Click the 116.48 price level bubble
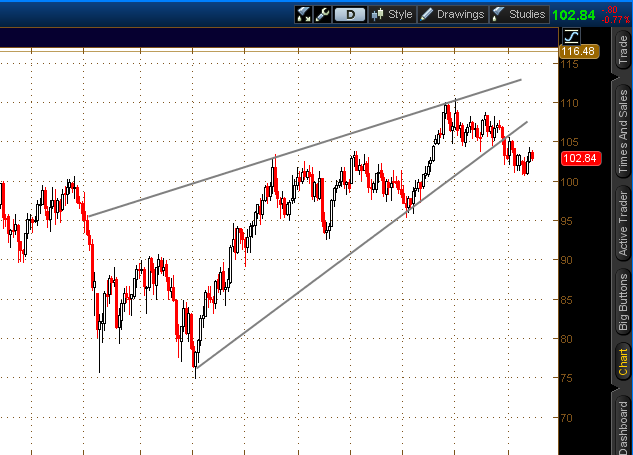 579,52
